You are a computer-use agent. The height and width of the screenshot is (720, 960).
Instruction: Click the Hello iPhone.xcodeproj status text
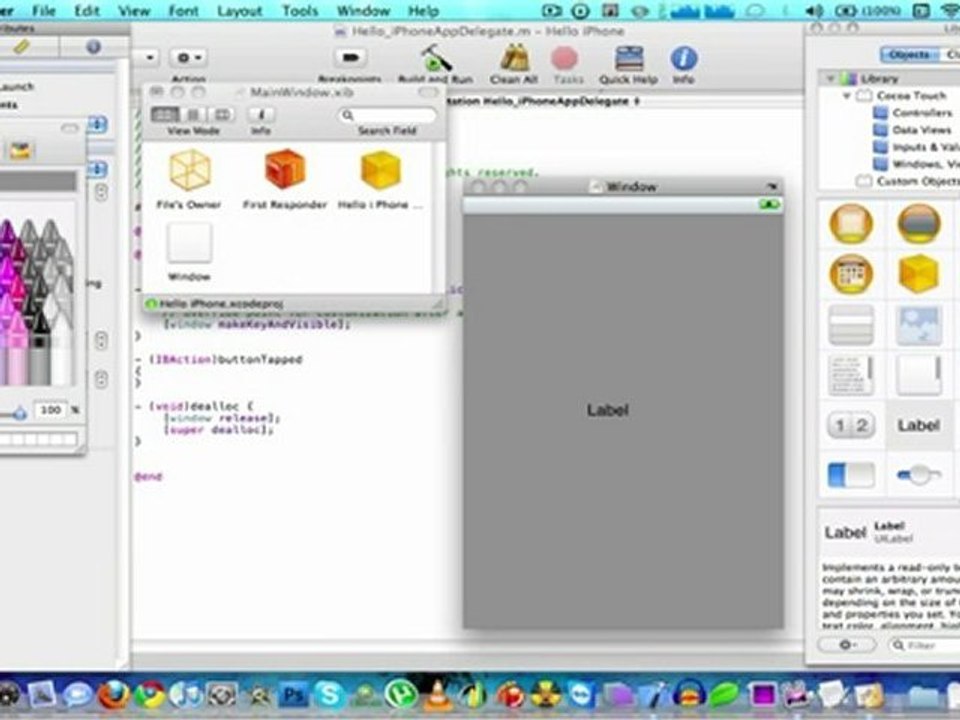coord(221,304)
